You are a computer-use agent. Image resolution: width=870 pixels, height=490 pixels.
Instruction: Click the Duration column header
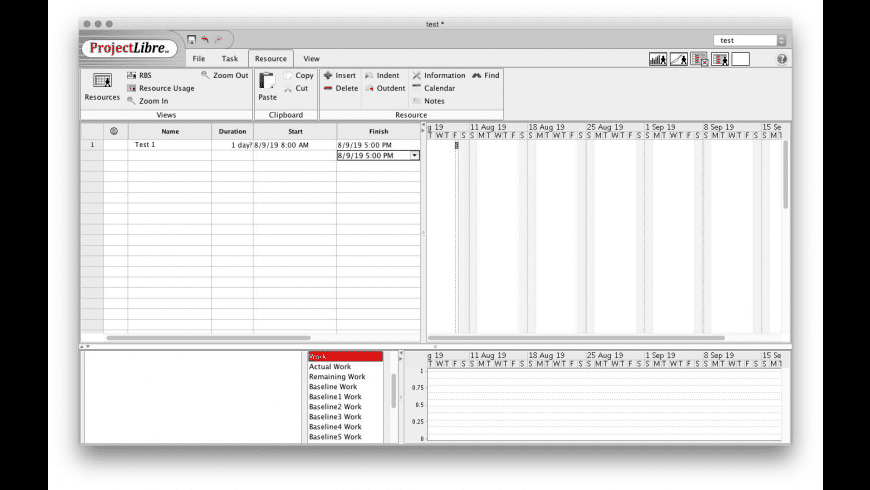coord(232,132)
